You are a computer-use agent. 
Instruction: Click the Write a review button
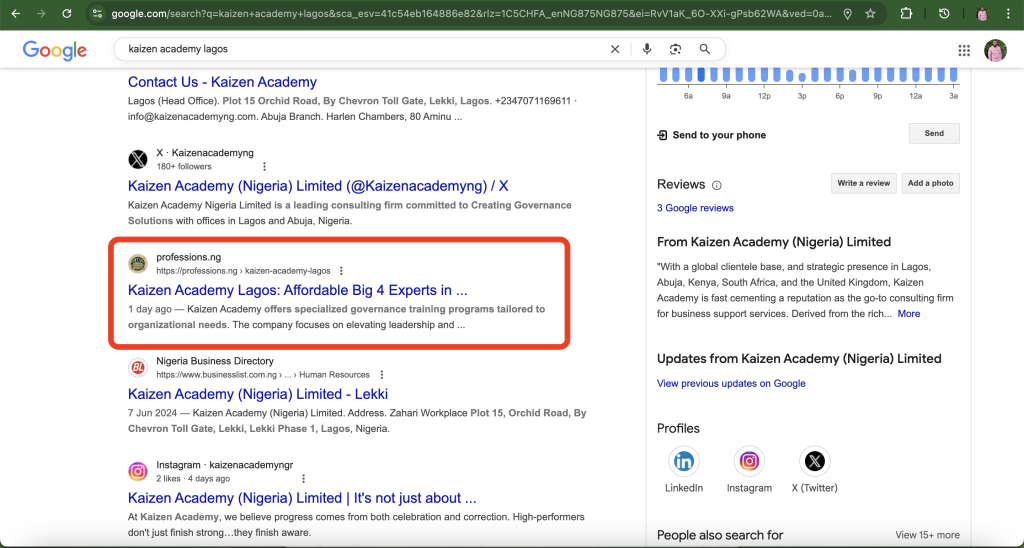coord(863,184)
